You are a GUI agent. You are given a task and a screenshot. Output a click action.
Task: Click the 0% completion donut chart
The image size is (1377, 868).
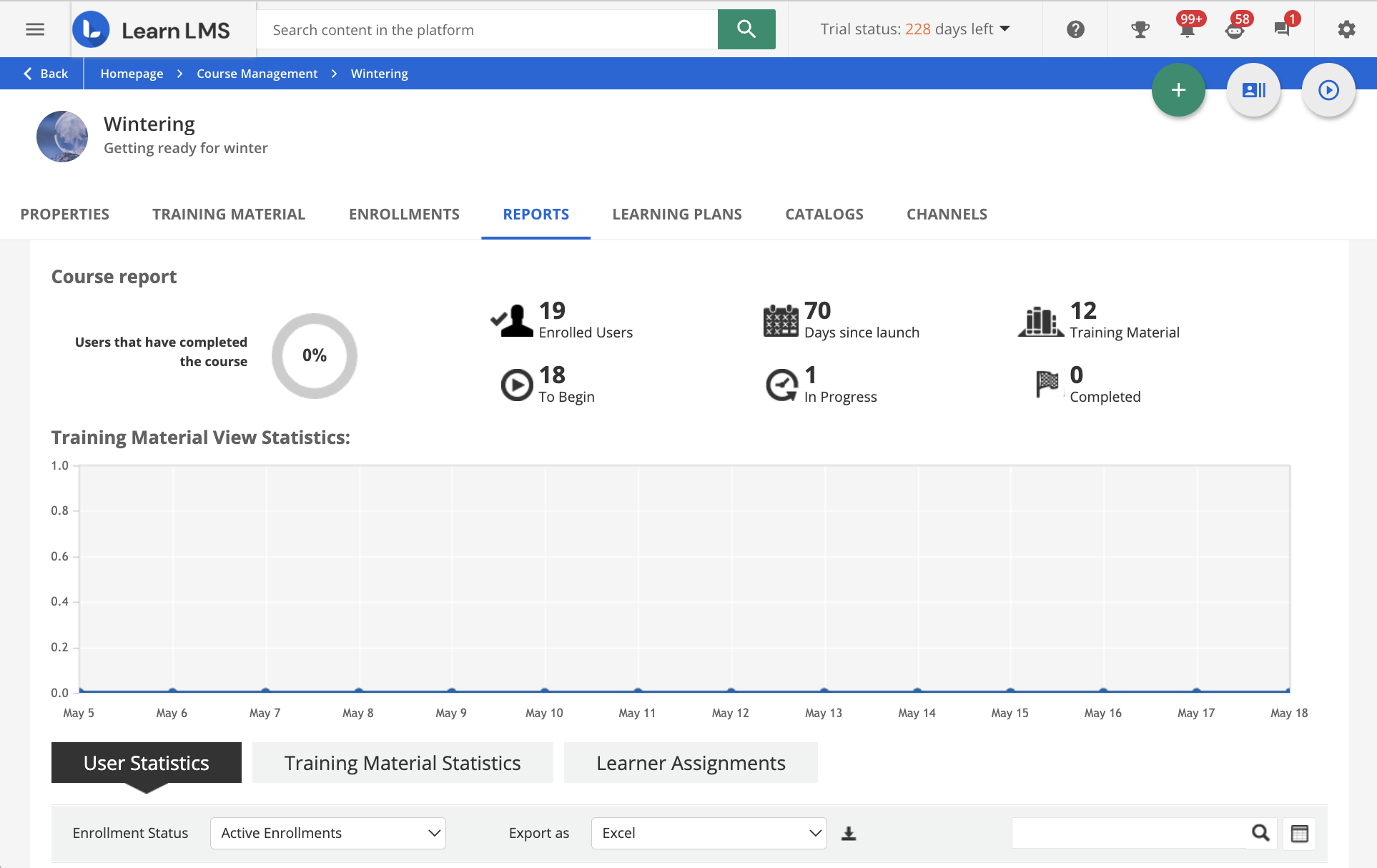point(314,355)
